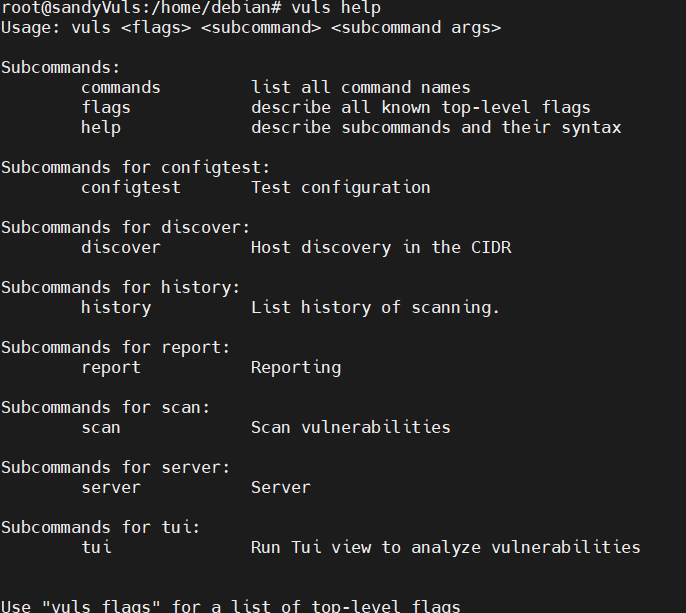Click the 'Test configuration' description
Image resolution: width=686 pixels, height=613 pixels.
click(x=340, y=187)
